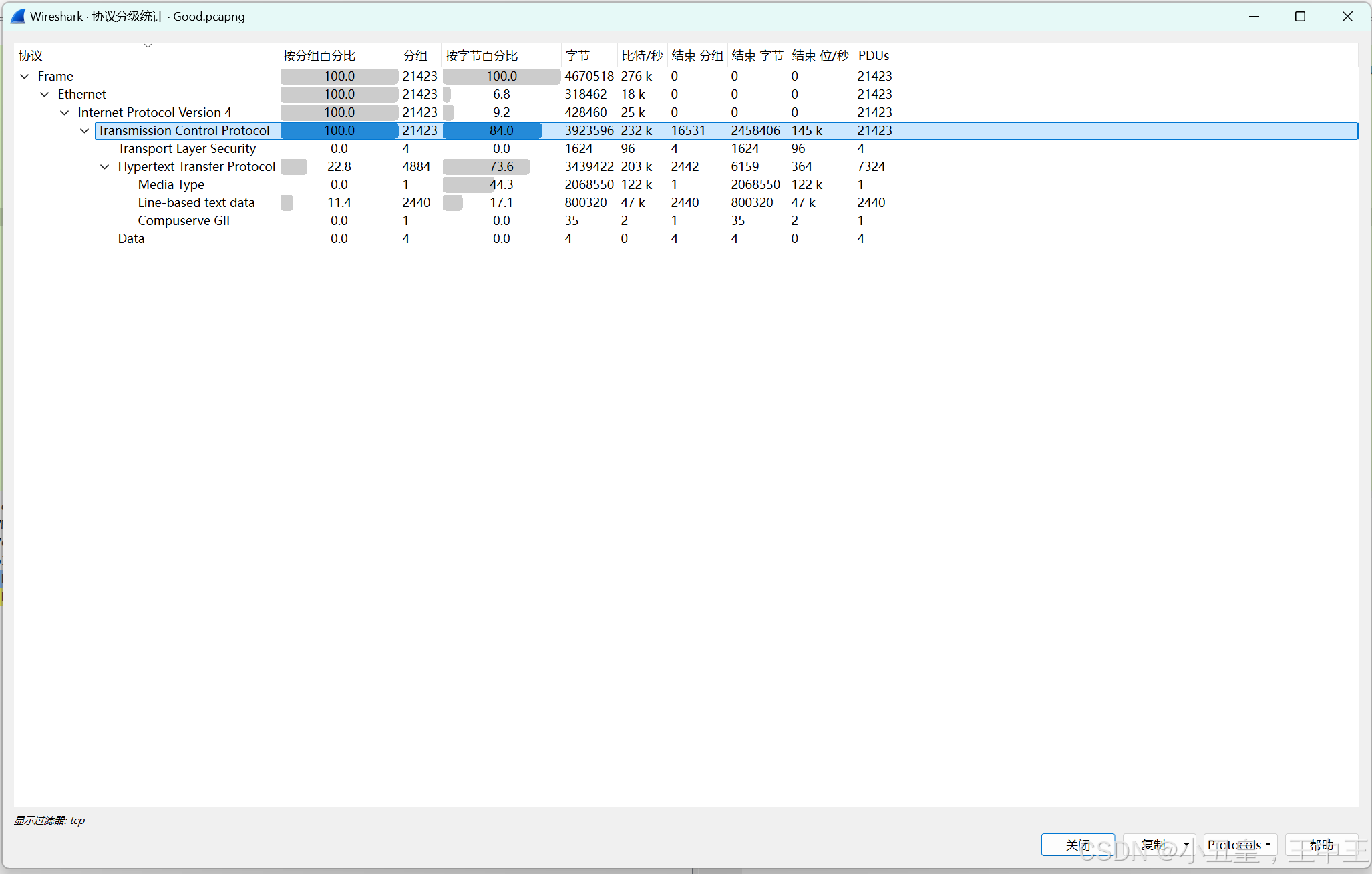Collapse the Ethernet tree node
This screenshot has width=1372, height=874.
pyautogui.click(x=45, y=95)
